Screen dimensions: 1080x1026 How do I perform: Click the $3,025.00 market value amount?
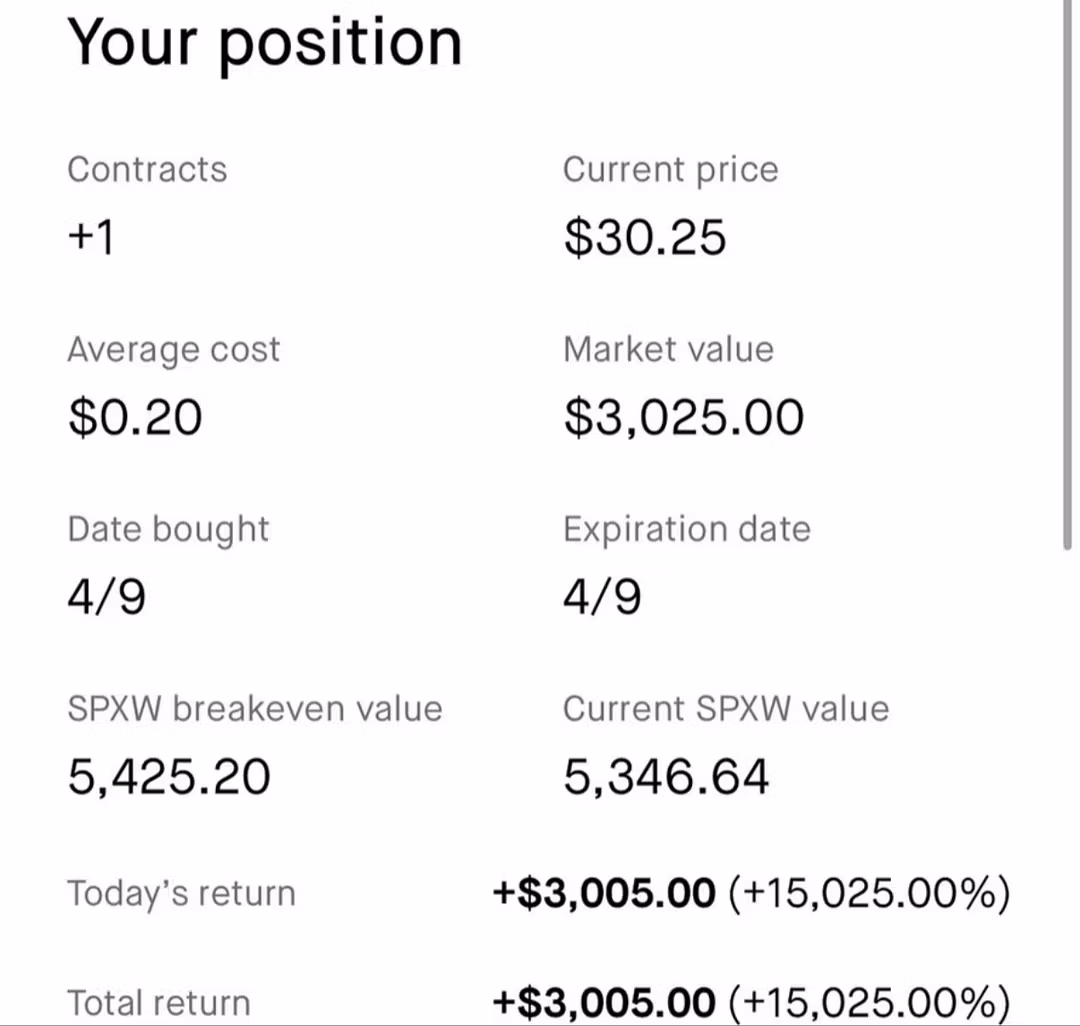(684, 417)
